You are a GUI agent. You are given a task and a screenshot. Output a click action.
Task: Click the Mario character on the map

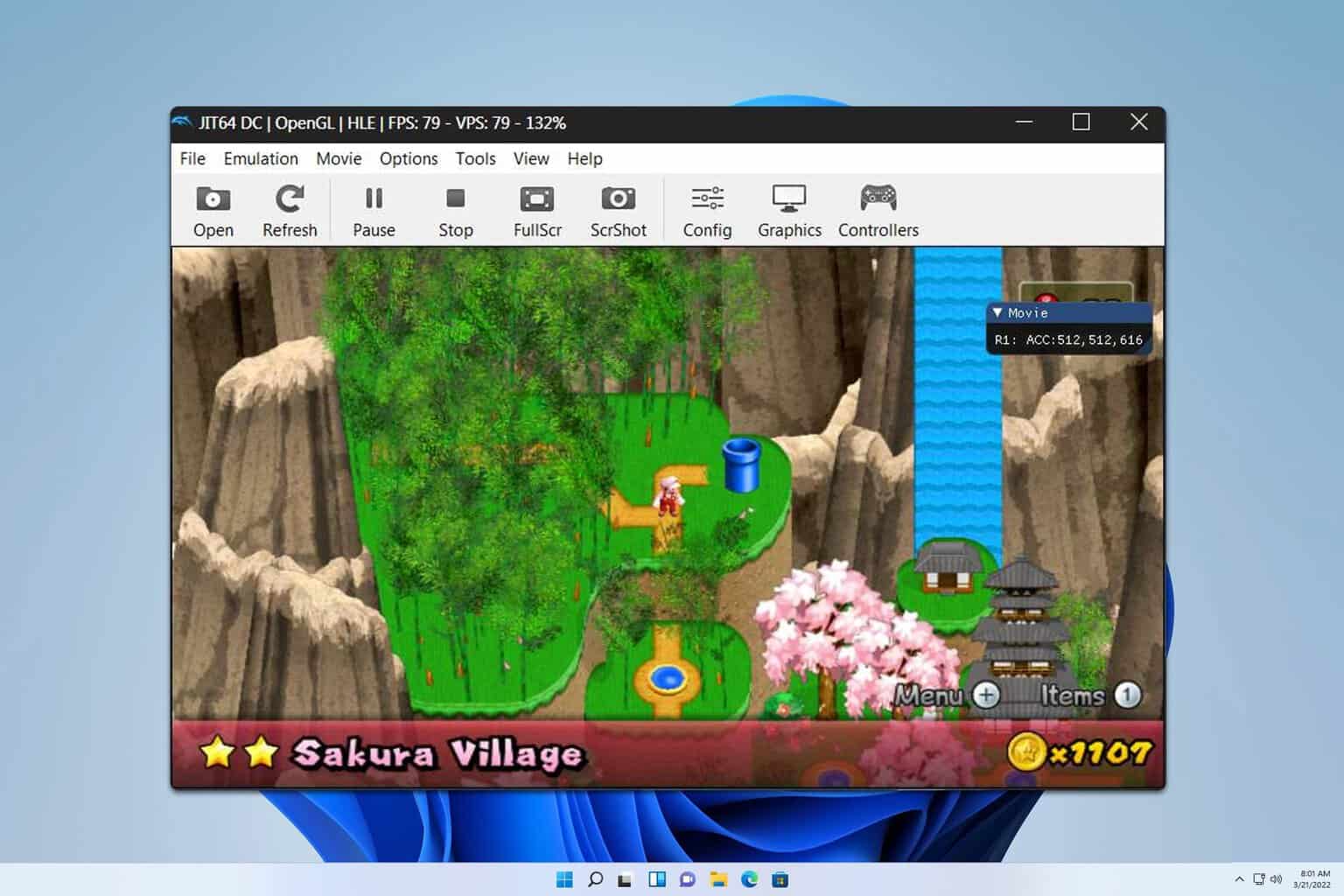click(668, 496)
